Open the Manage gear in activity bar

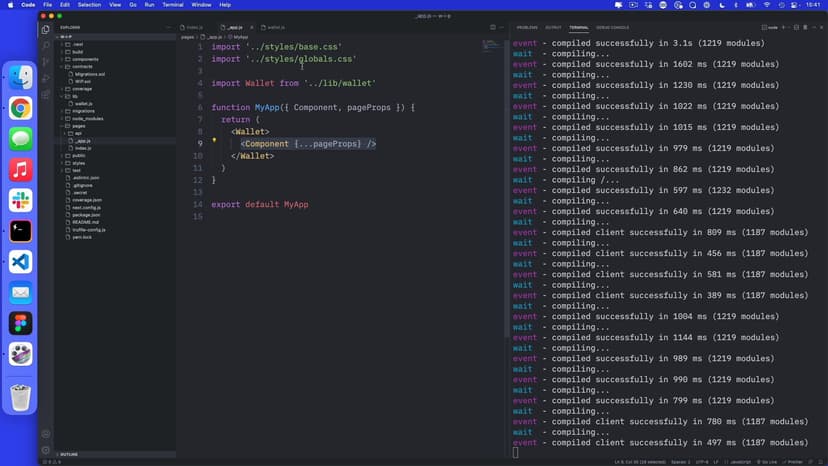pos(46,449)
